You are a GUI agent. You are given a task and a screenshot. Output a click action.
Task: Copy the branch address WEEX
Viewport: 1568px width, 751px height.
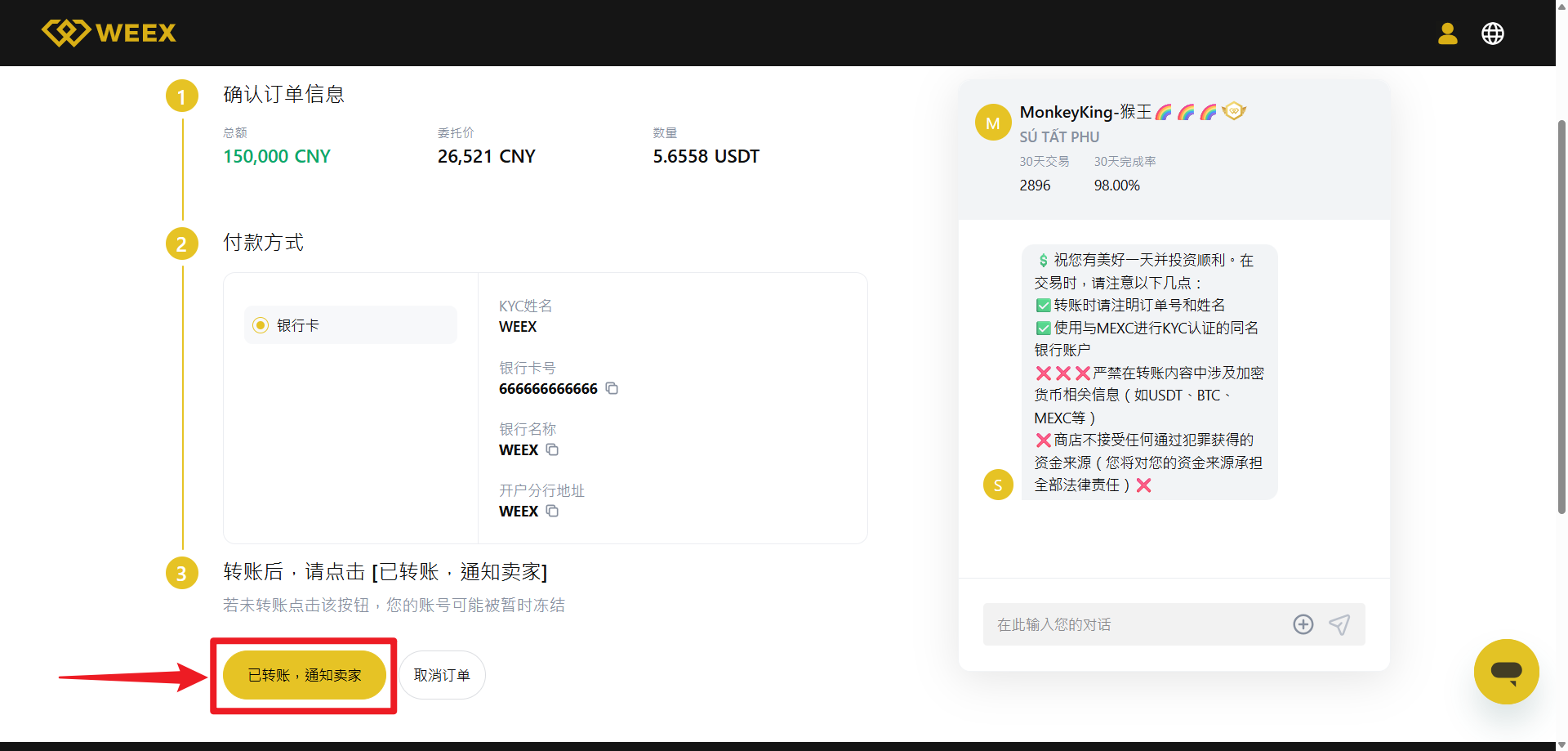tap(552, 512)
